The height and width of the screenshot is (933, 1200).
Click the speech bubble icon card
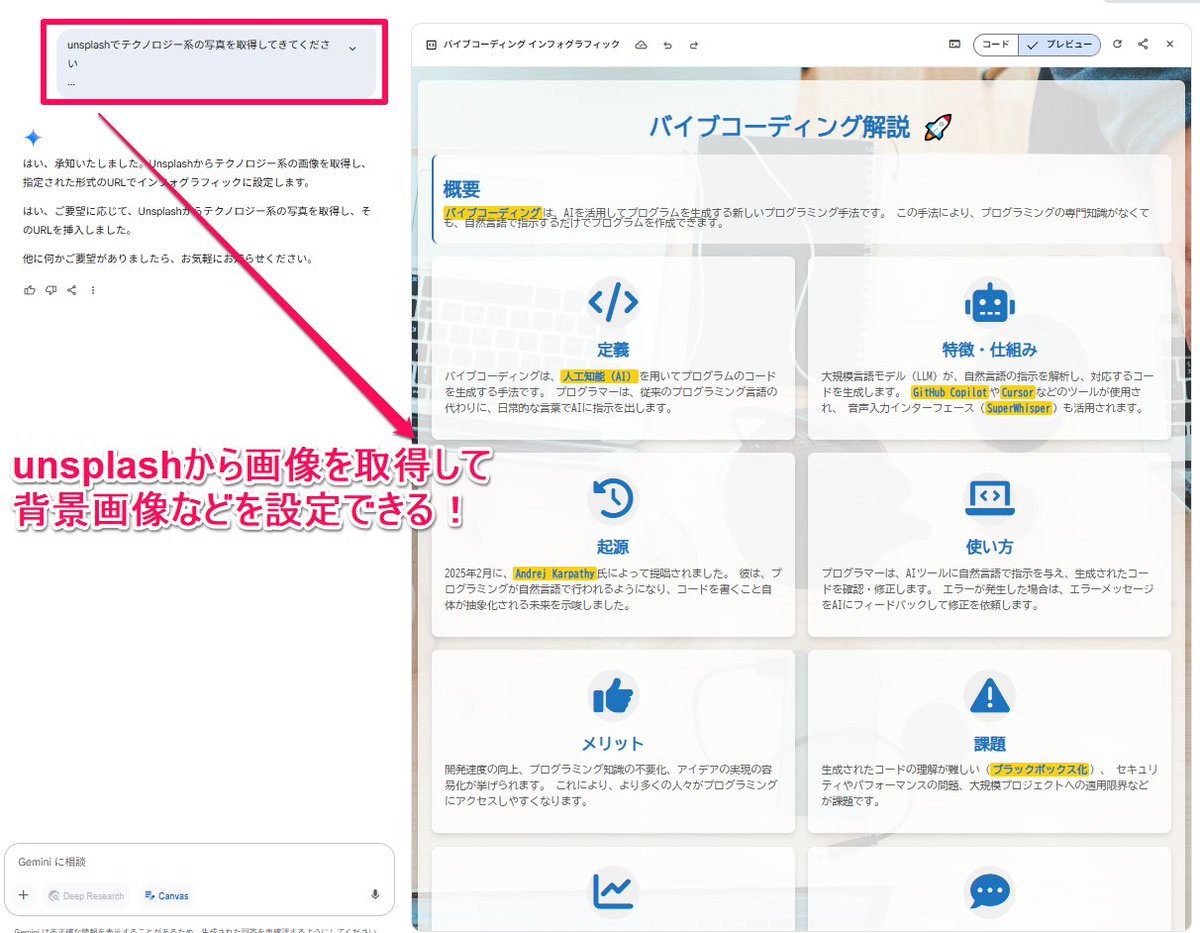point(990,891)
